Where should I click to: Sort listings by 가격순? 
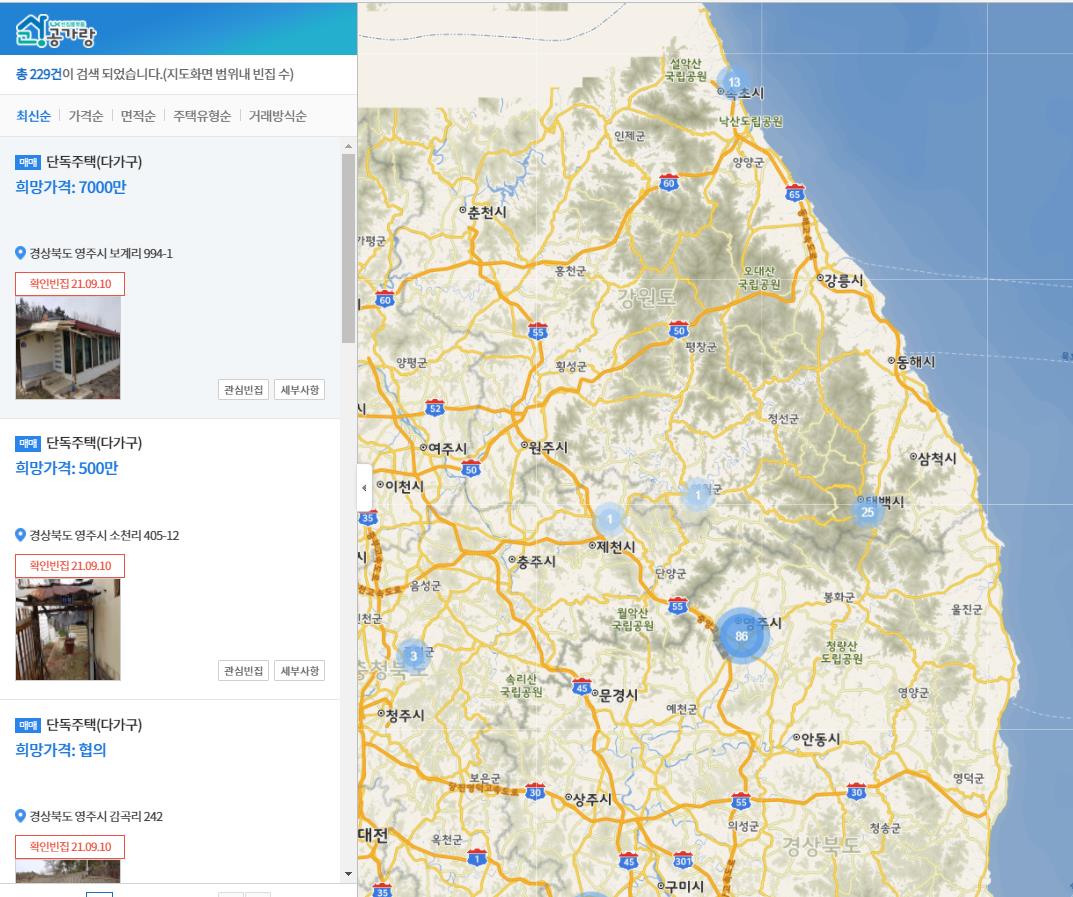point(86,116)
